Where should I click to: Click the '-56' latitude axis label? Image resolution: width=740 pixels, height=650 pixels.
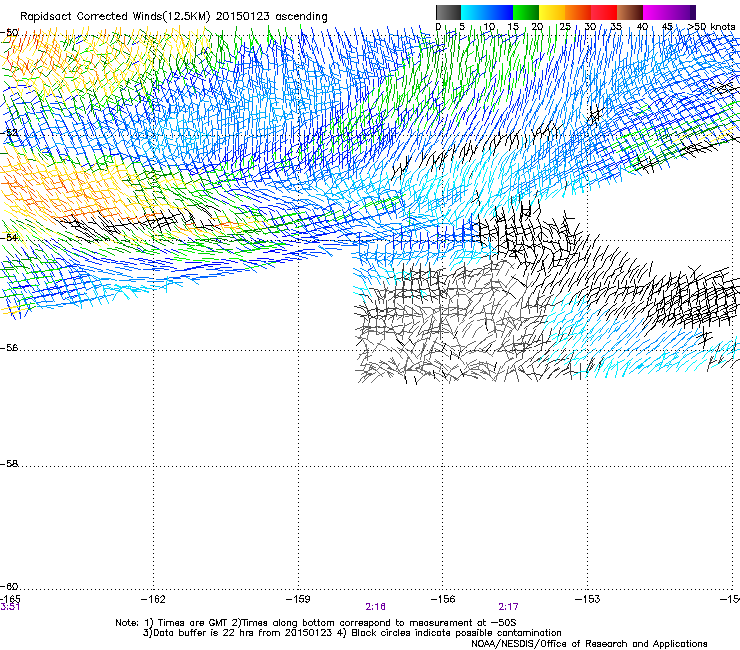10,348
